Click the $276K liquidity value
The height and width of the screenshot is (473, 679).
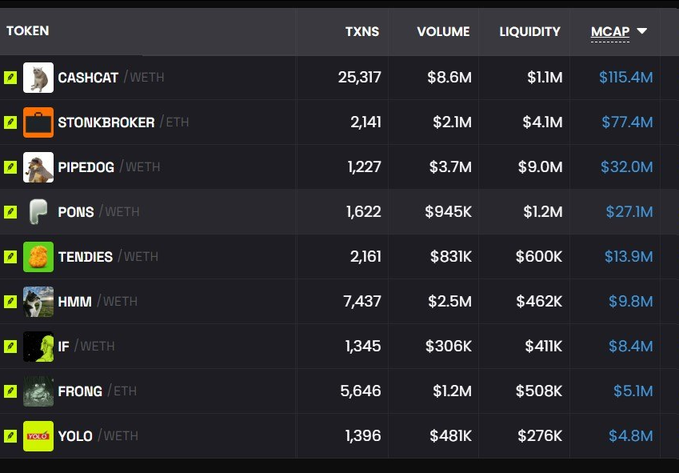coord(540,436)
